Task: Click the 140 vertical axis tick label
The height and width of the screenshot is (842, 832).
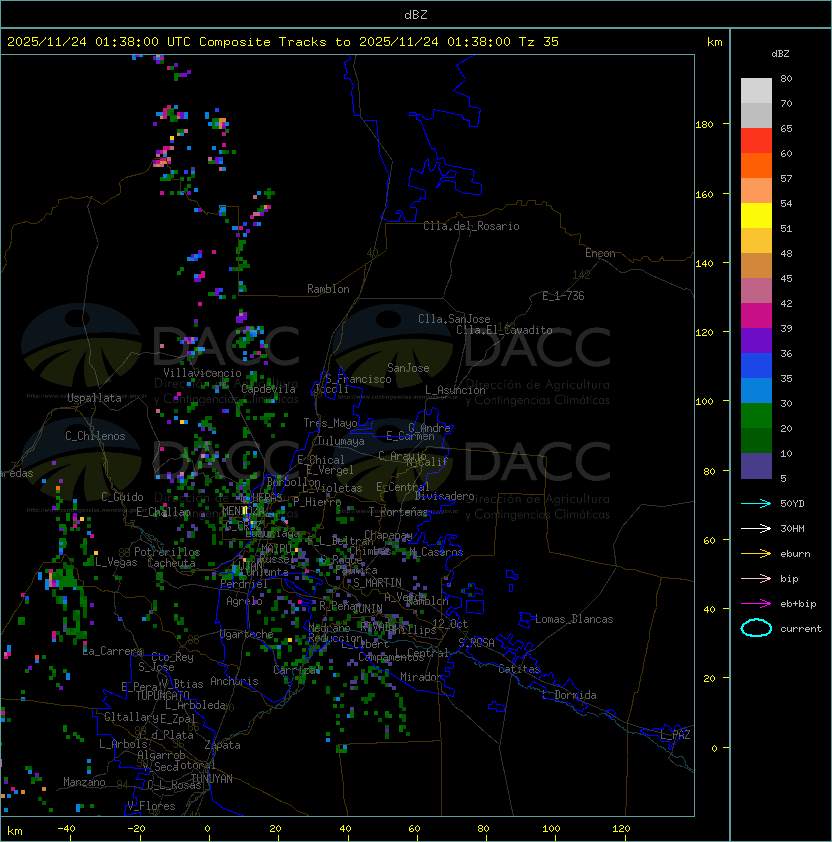Action: 704,264
